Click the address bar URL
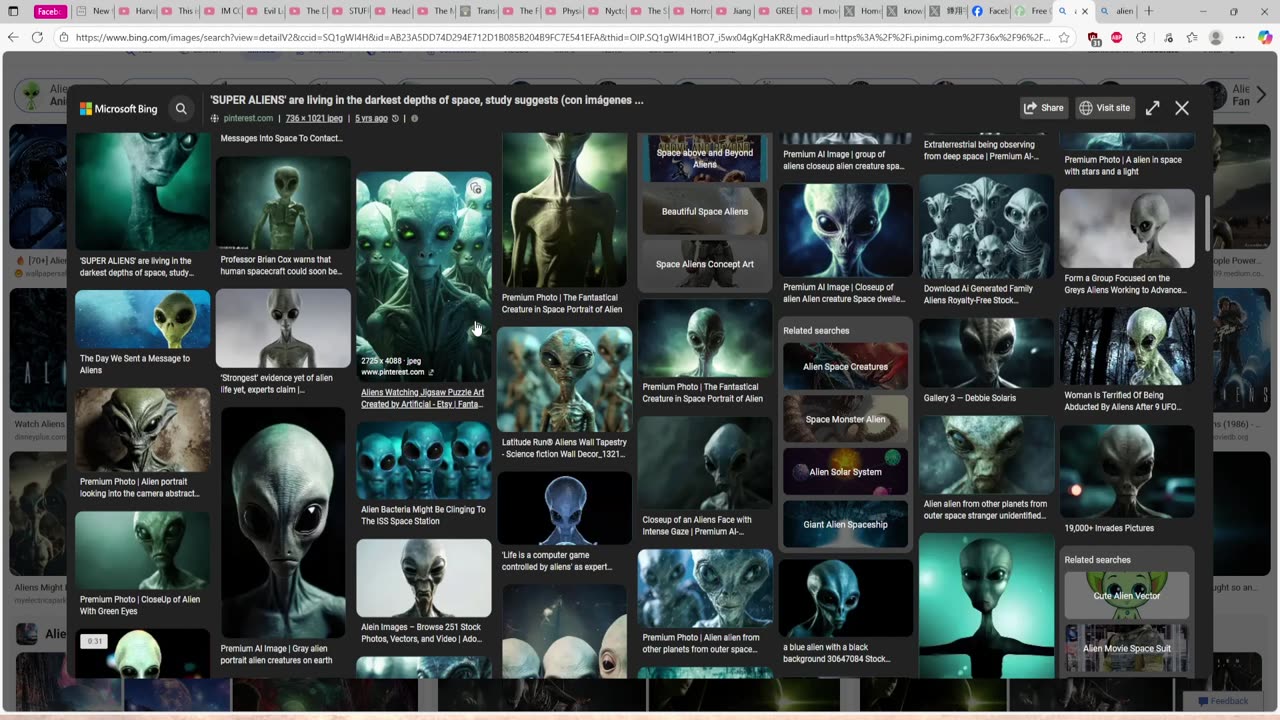The height and width of the screenshot is (720, 1280). click(x=562, y=37)
